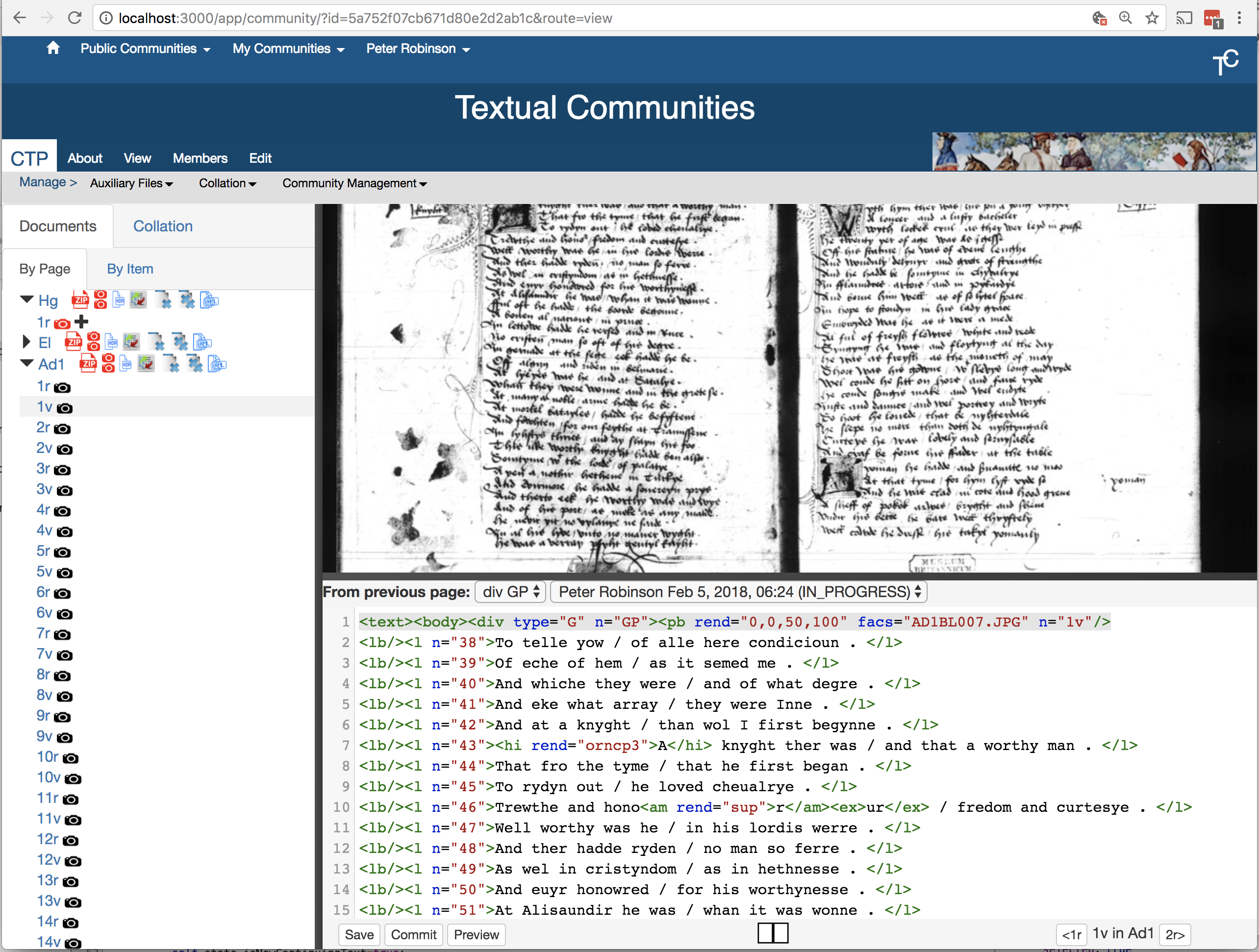Select page 7v in the Ad1 list
The height and width of the screenshot is (952, 1259).
[x=45, y=654]
